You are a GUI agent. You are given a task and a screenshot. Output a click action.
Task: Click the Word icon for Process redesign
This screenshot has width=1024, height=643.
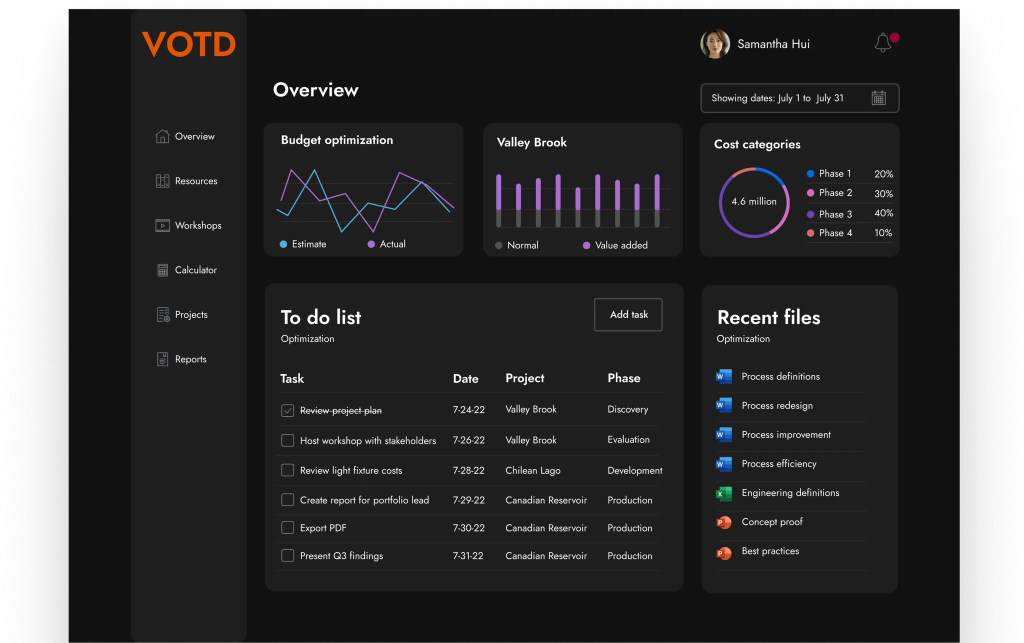pyautogui.click(x=724, y=405)
